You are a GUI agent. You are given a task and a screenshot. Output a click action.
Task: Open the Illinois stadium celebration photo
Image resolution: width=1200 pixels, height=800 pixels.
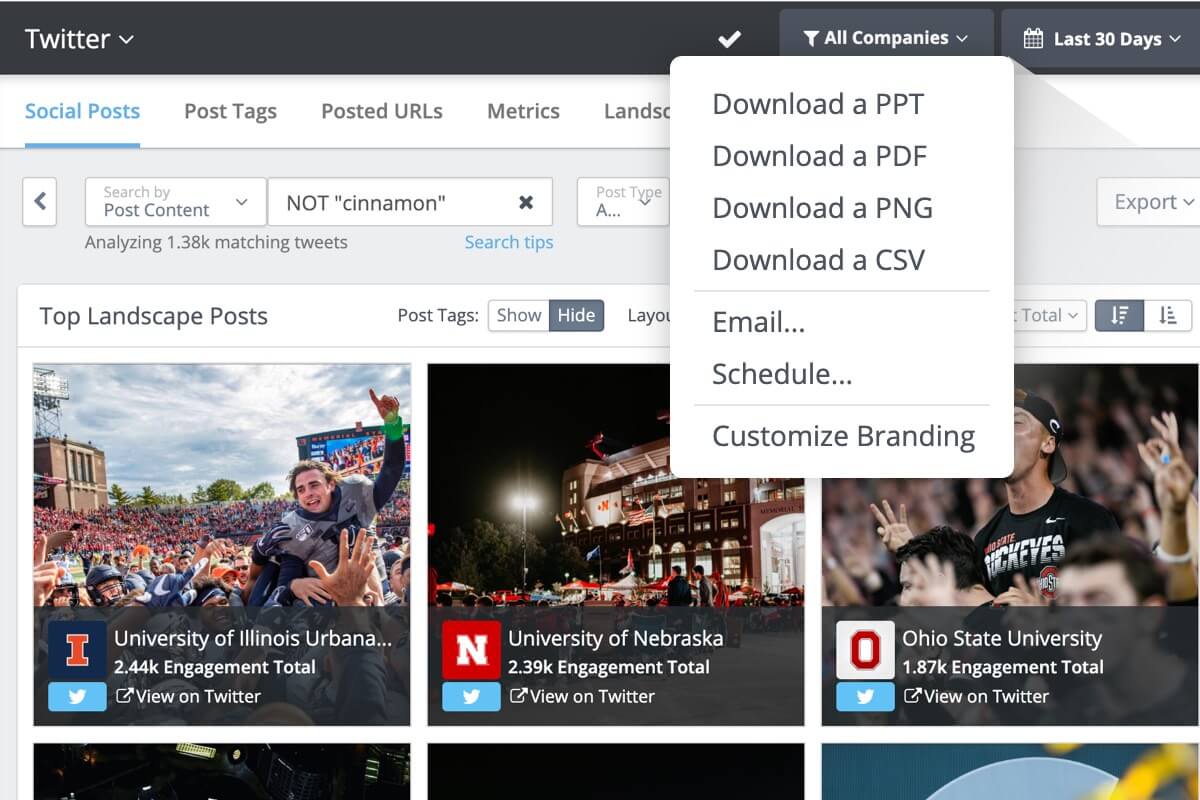pos(222,485)
